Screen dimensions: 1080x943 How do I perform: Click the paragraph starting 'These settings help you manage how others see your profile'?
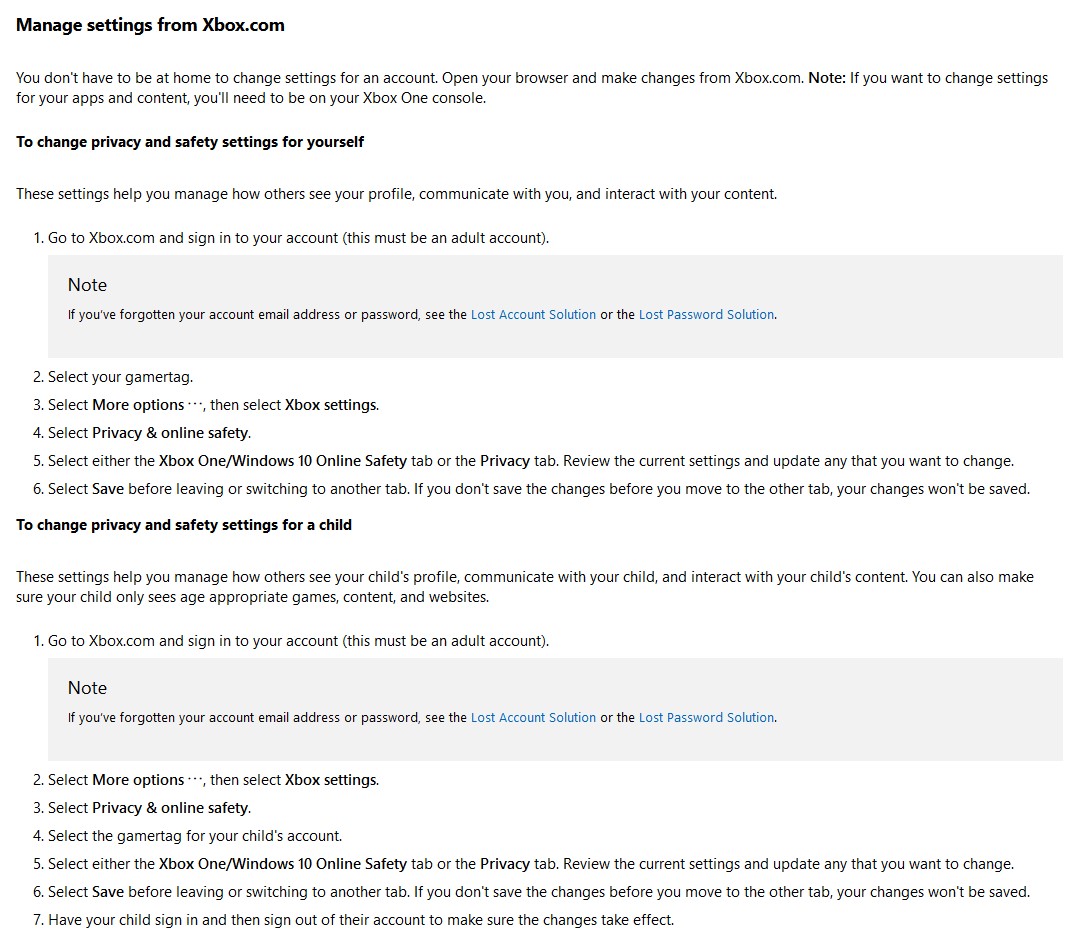396,194
